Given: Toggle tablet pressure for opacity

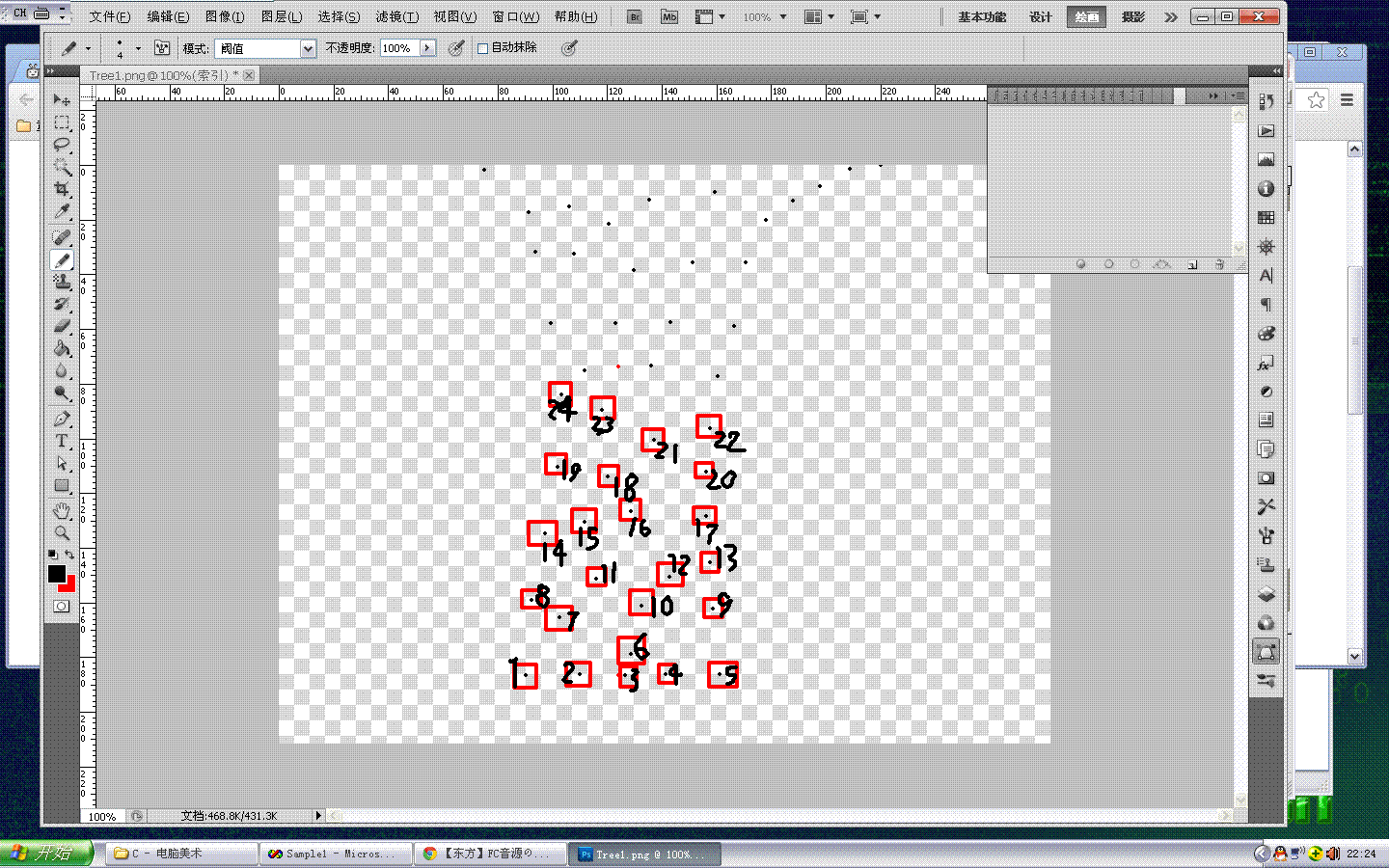Looking at the screenshot, I should [x=457, y=48].
